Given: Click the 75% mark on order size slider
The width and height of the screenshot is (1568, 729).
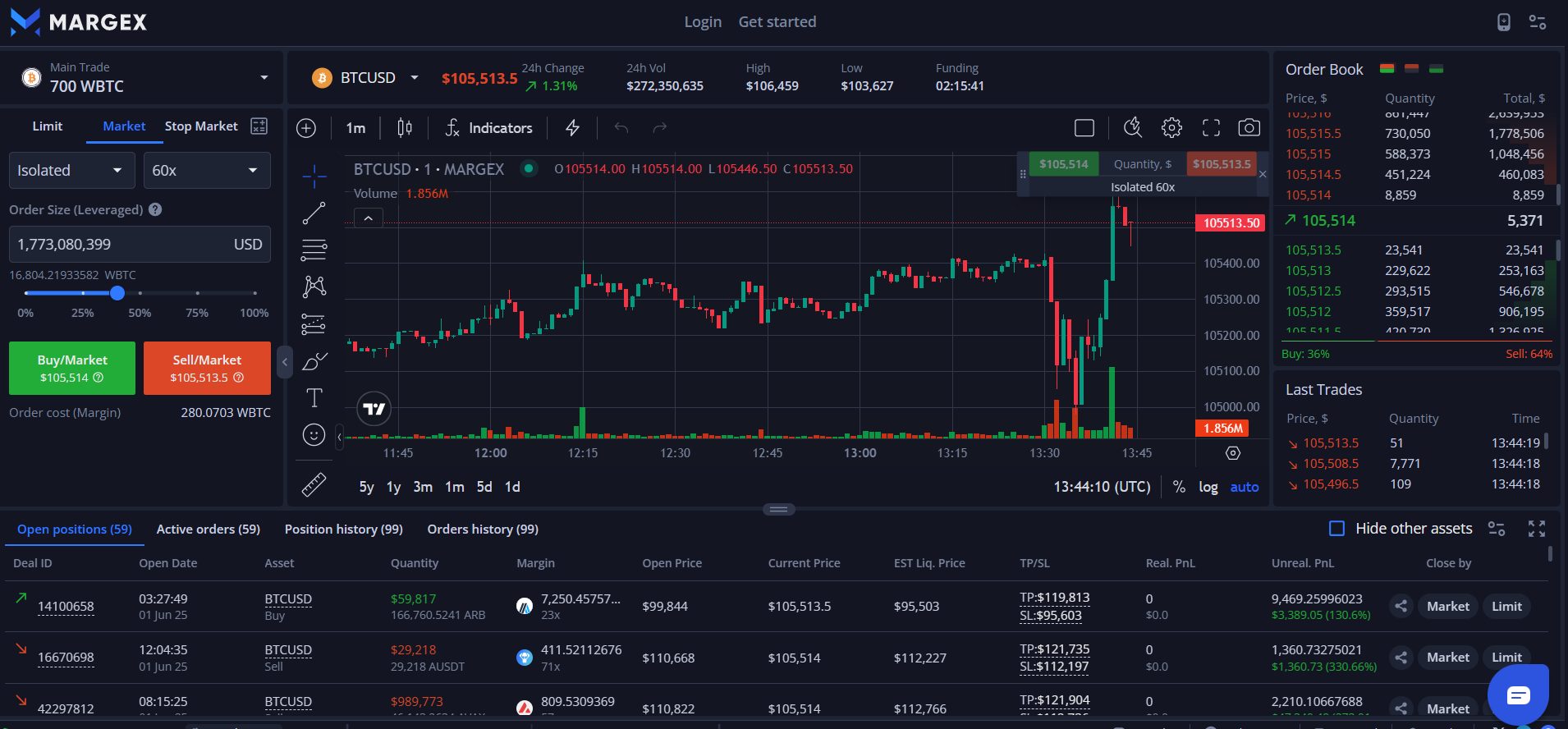Looking at the screenshot, I should coord(197,293).
